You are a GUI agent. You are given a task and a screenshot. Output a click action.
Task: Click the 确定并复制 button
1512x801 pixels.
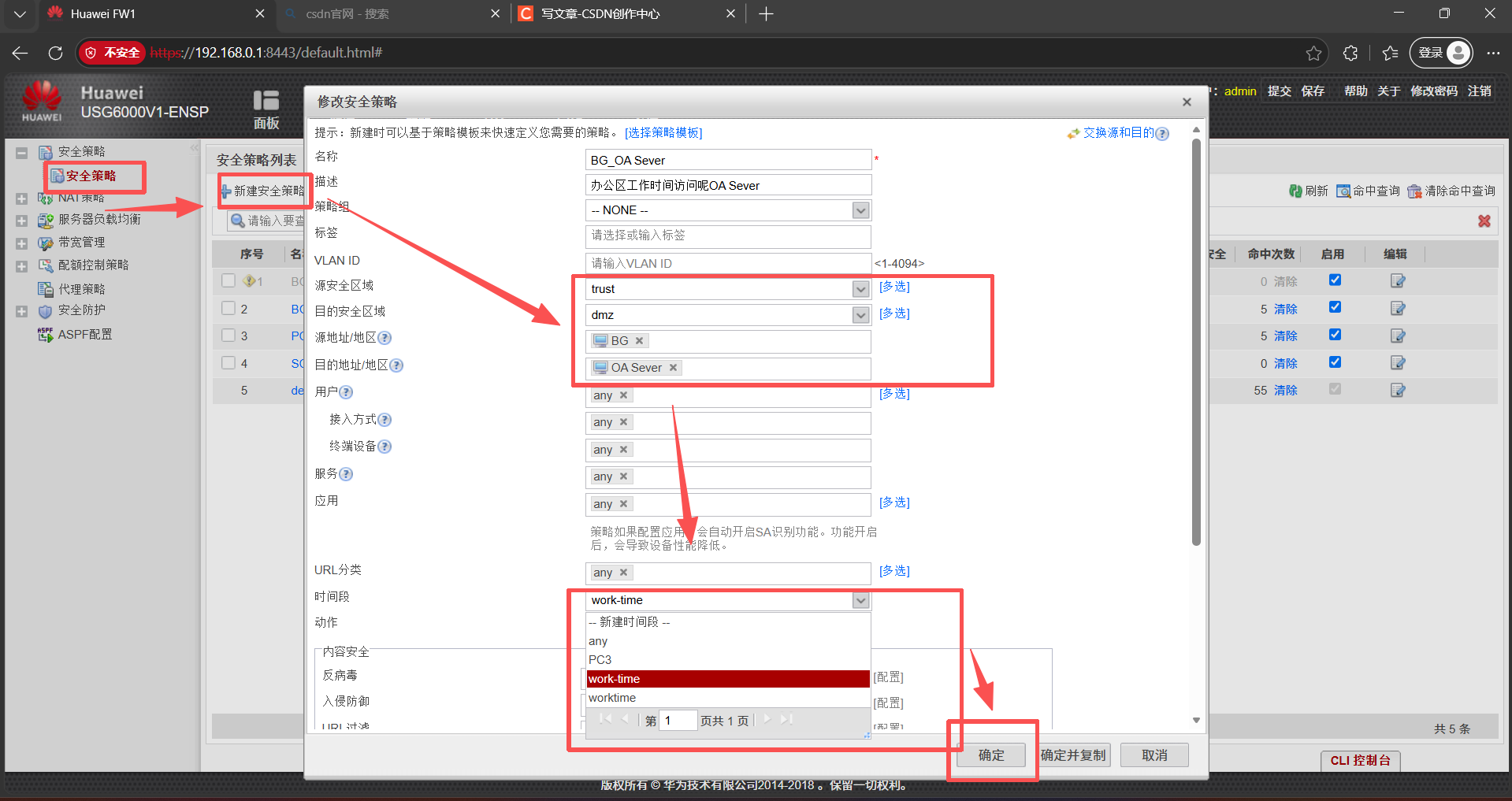1073,755
